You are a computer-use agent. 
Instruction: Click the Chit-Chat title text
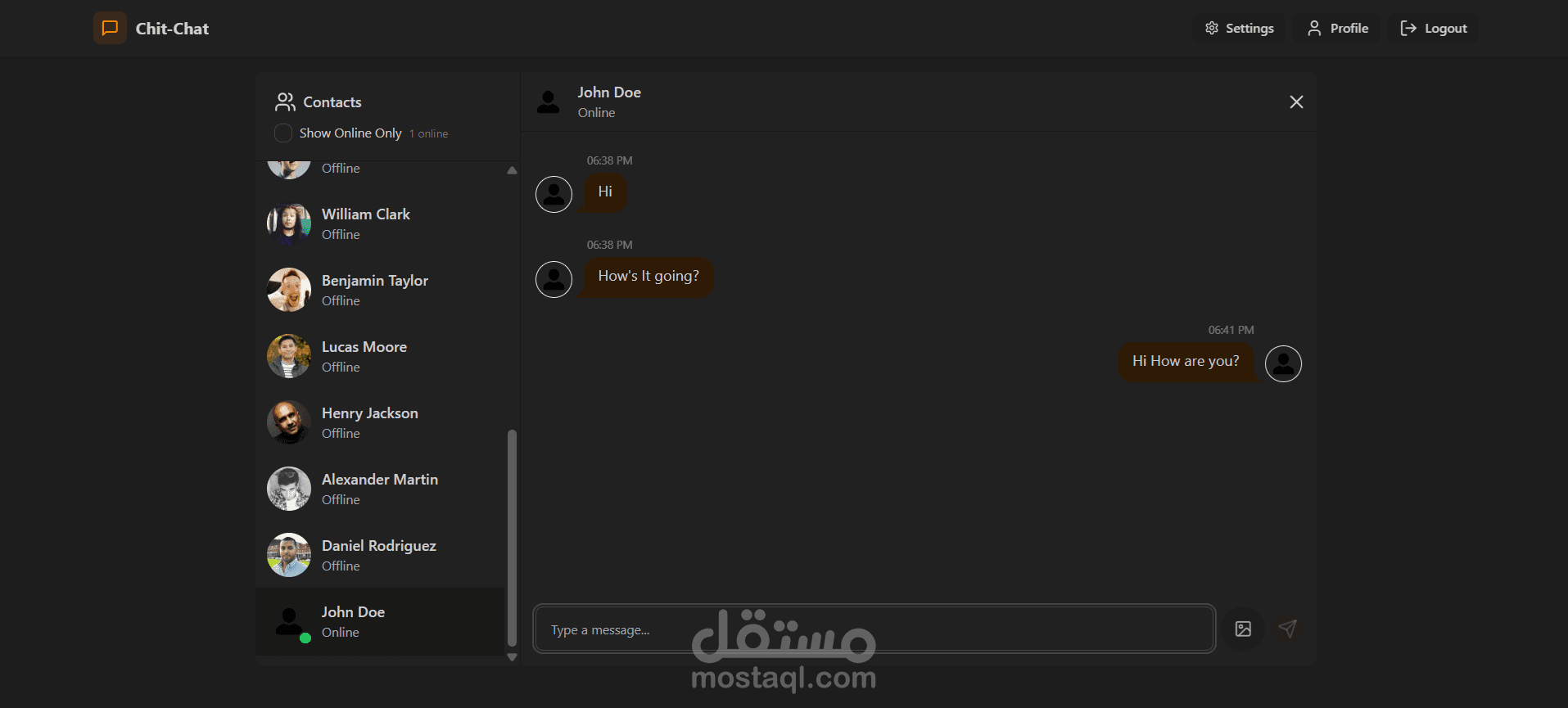[x=172, y=29]
